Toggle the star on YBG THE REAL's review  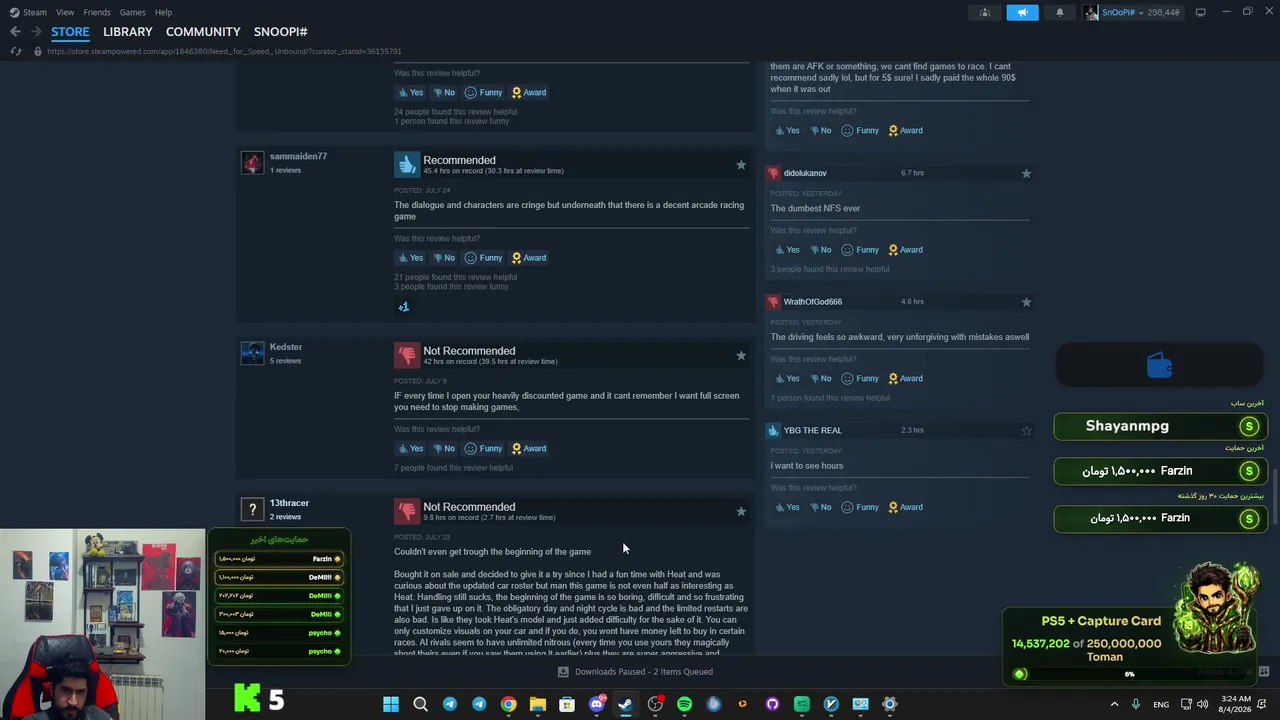click(x=1026, y=431)
